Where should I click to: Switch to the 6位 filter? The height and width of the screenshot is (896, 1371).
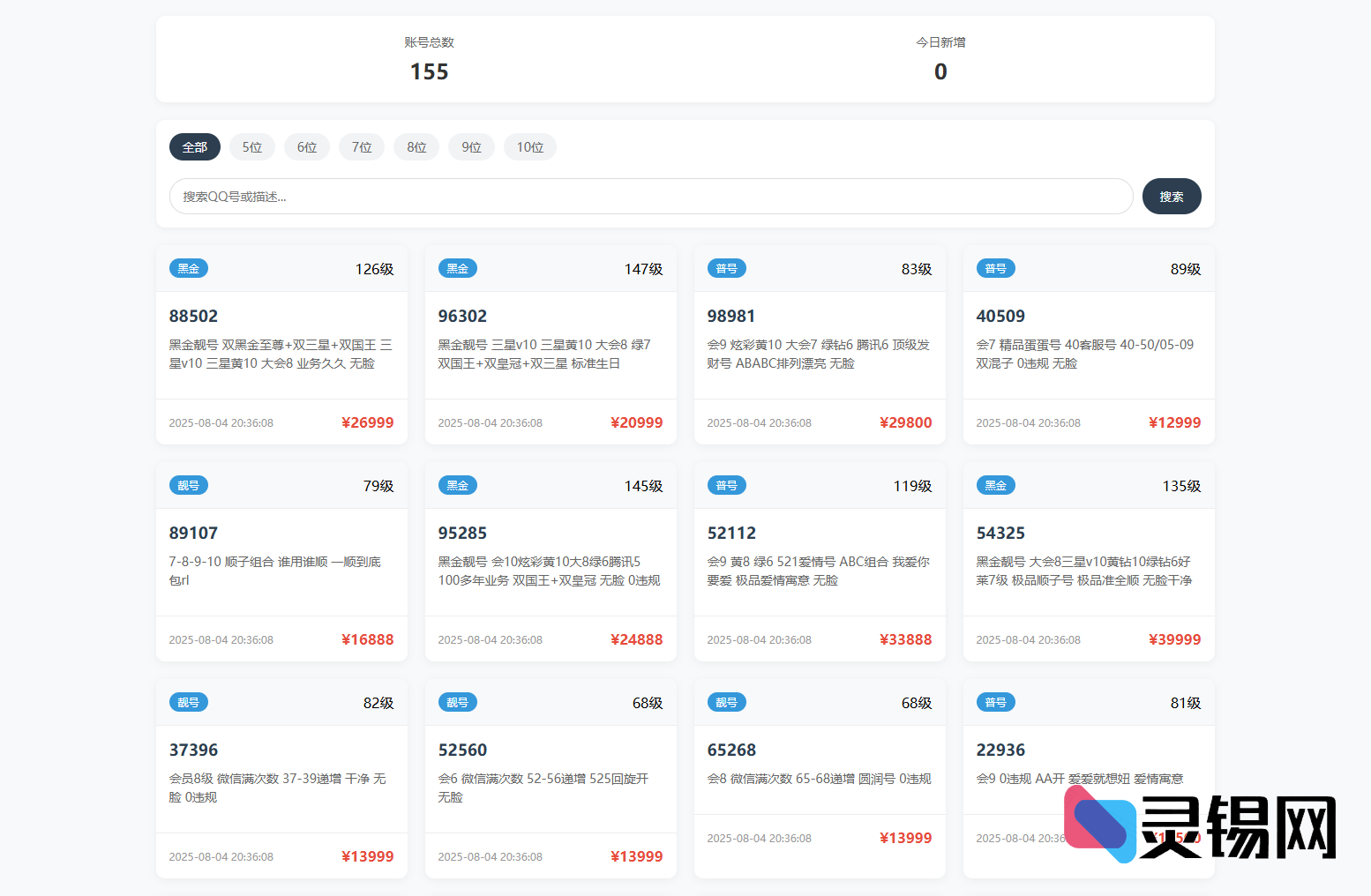tap(307, 147)
